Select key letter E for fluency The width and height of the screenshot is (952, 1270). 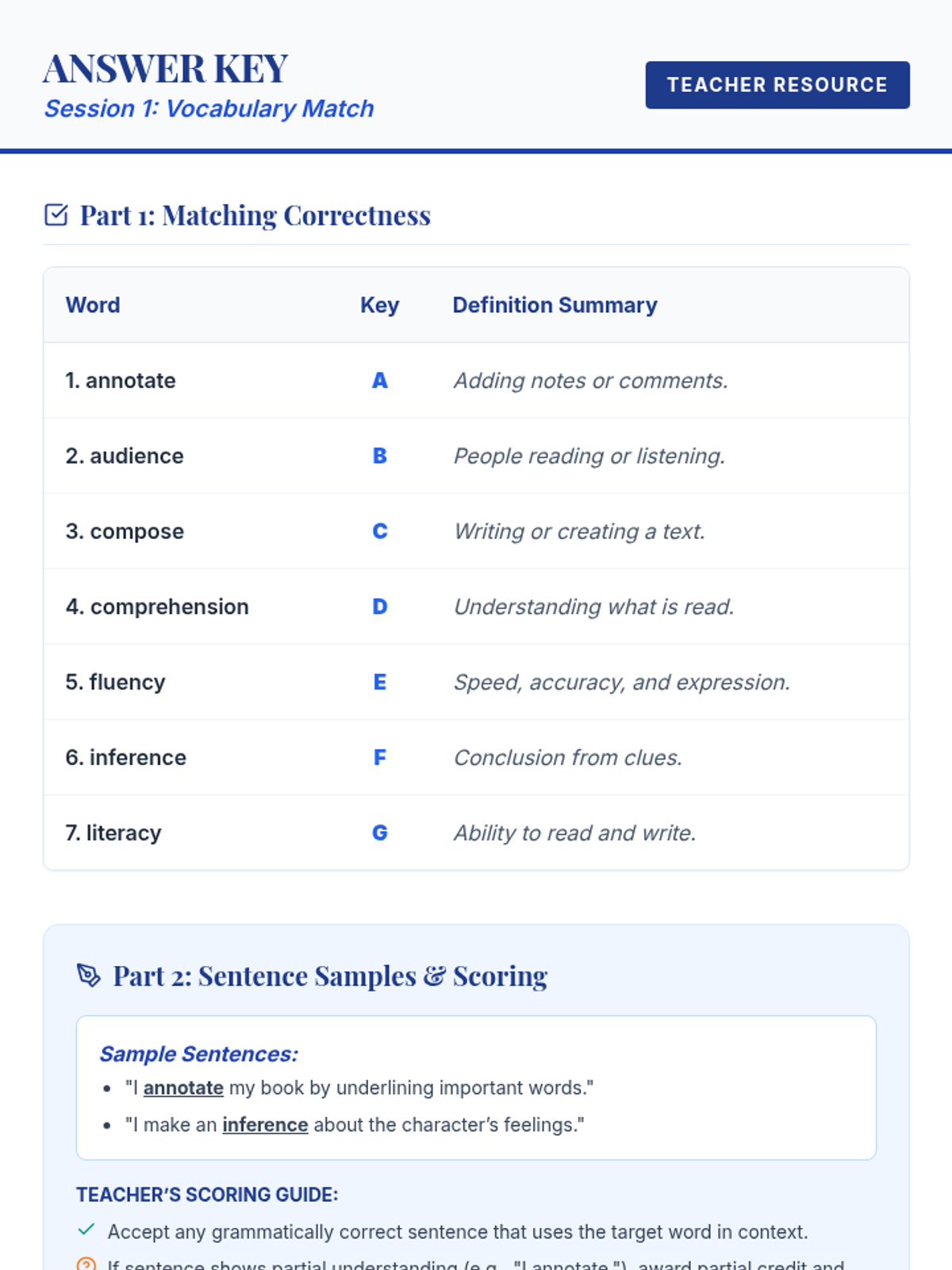point(380,683)
